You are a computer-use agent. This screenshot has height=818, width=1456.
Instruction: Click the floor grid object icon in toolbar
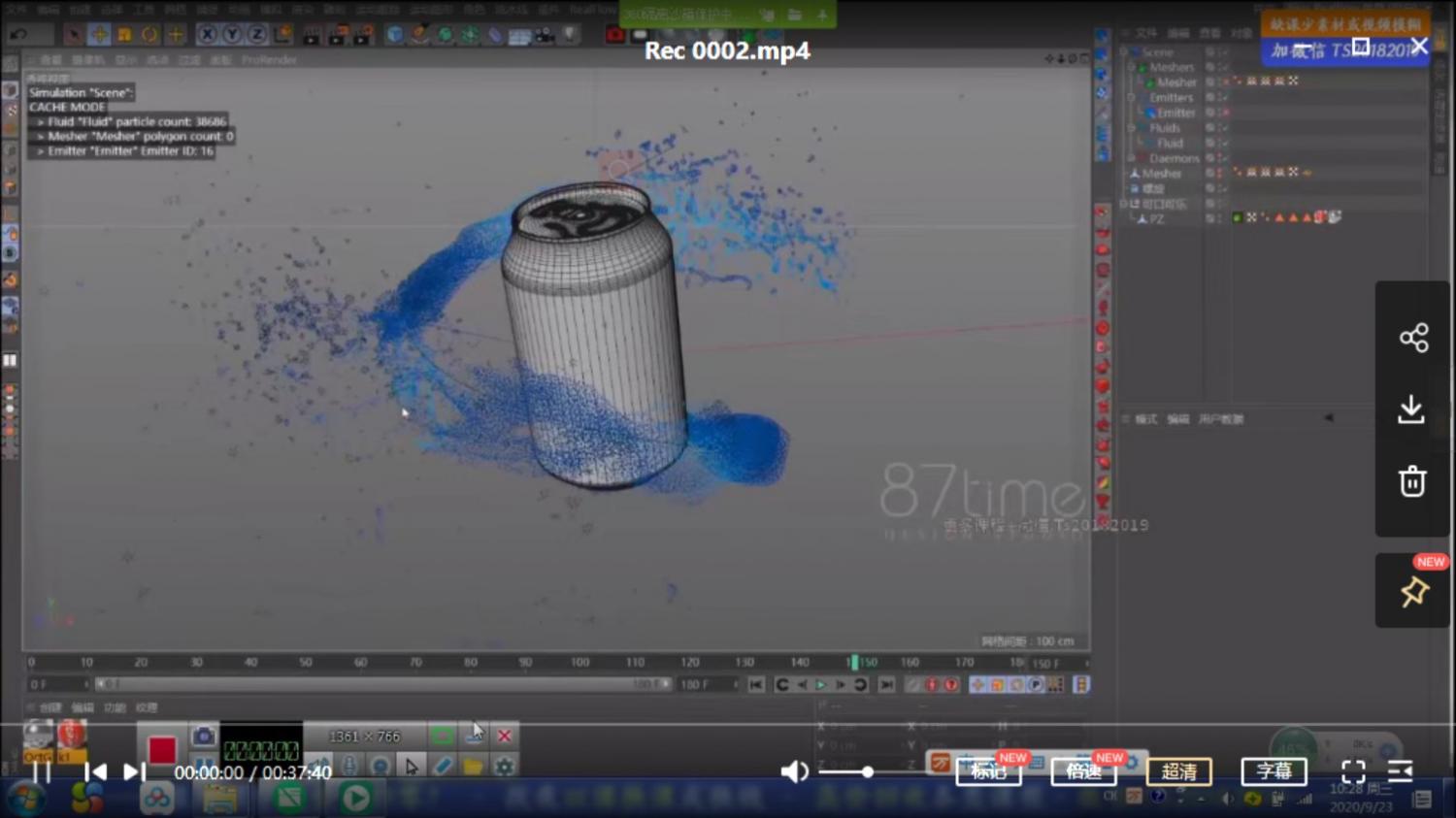click(x=520, y=36)
